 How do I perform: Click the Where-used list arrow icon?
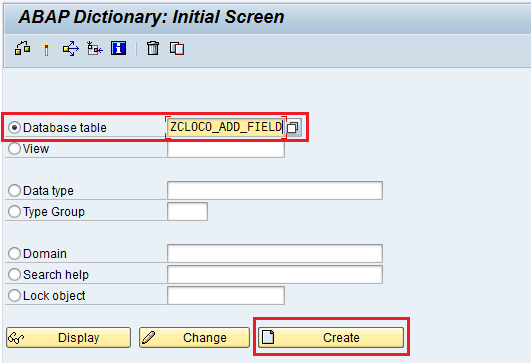[70, 48]
